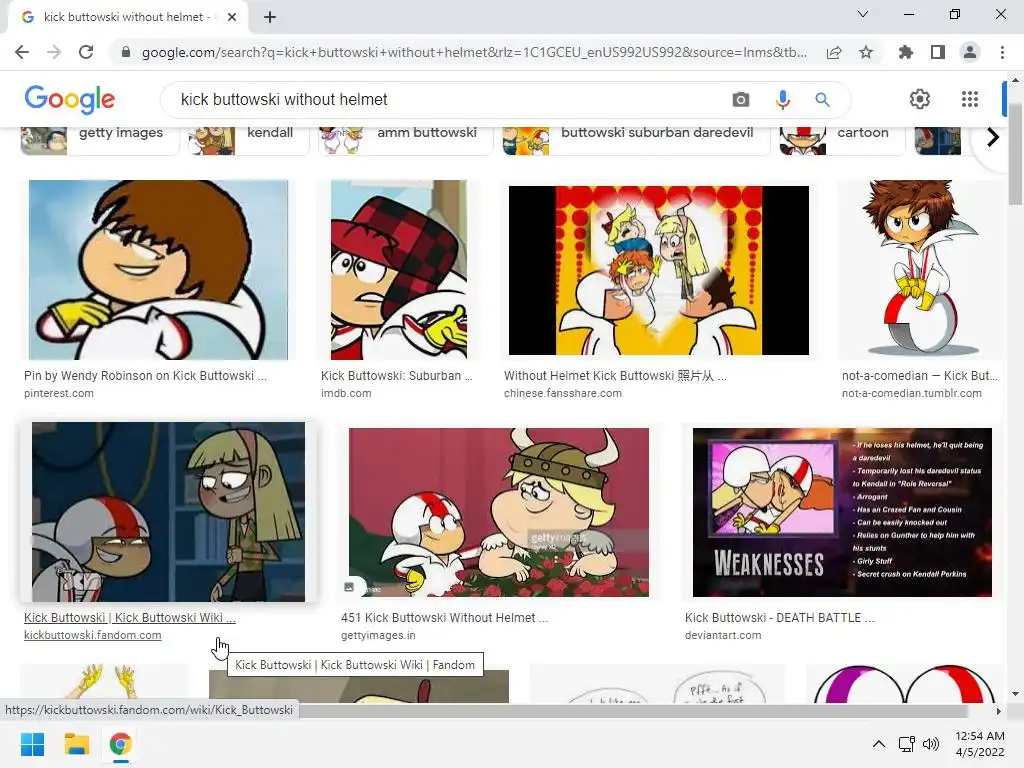Open gettyimages Viking helmet image
Viewport: 1024px width, 768px height.
click(498, 512)
